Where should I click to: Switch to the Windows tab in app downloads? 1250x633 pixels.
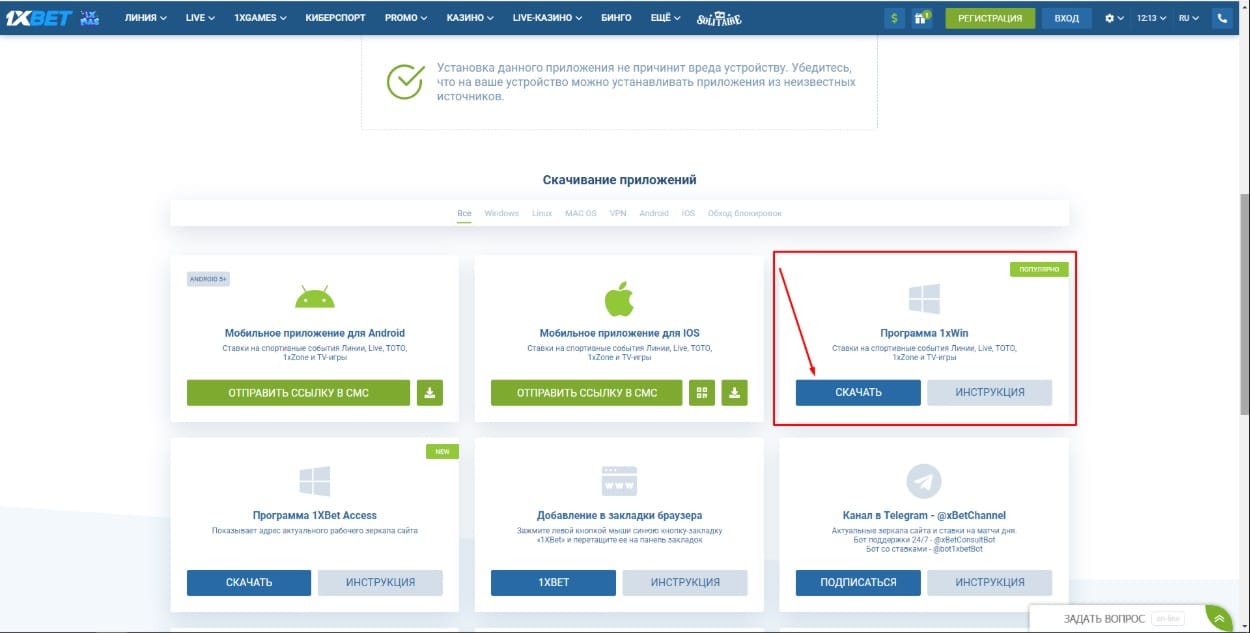(500, 212)
